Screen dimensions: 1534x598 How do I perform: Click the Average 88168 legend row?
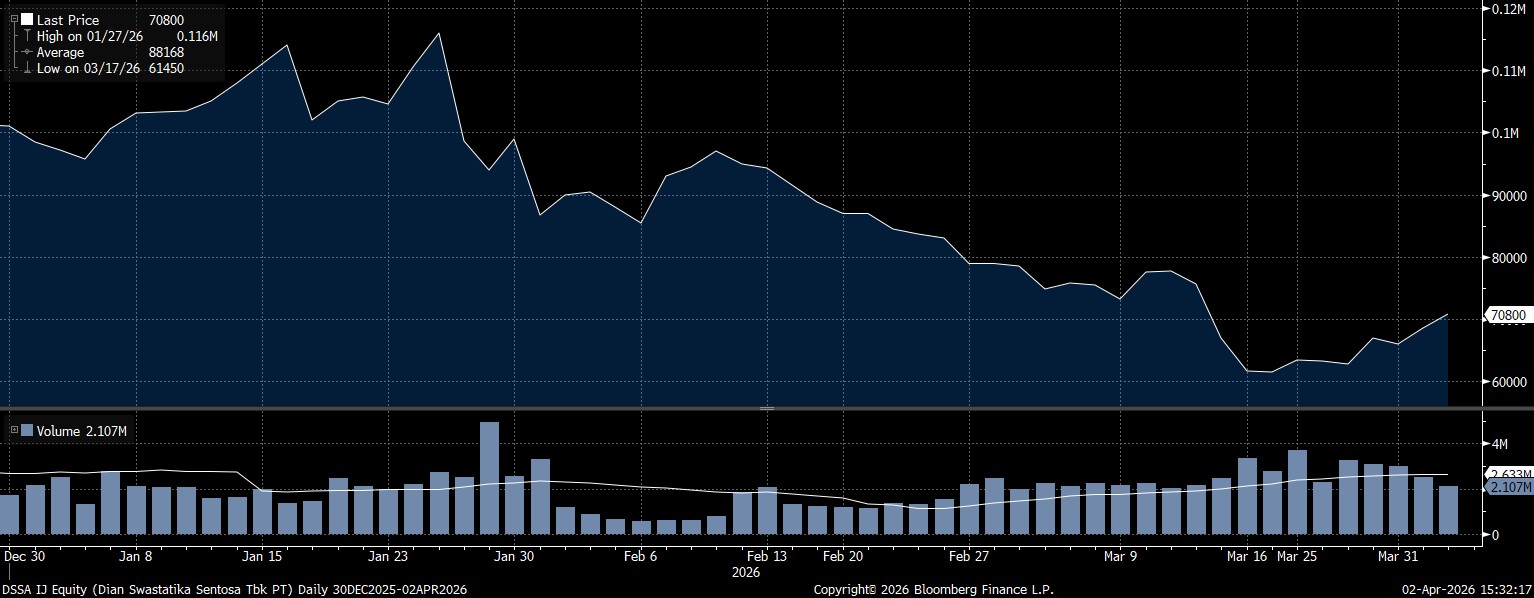[110, 52]
